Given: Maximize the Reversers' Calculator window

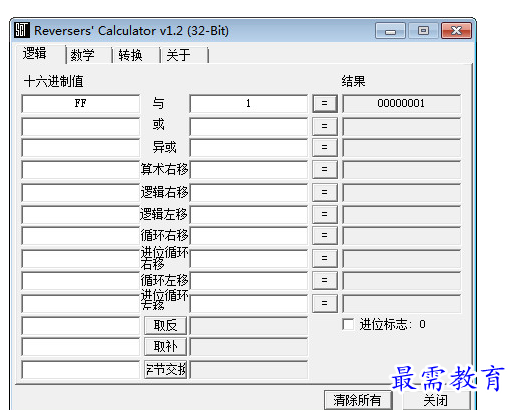Looking at the screenshot, I should pyautogui.click(x=423, y=31).
